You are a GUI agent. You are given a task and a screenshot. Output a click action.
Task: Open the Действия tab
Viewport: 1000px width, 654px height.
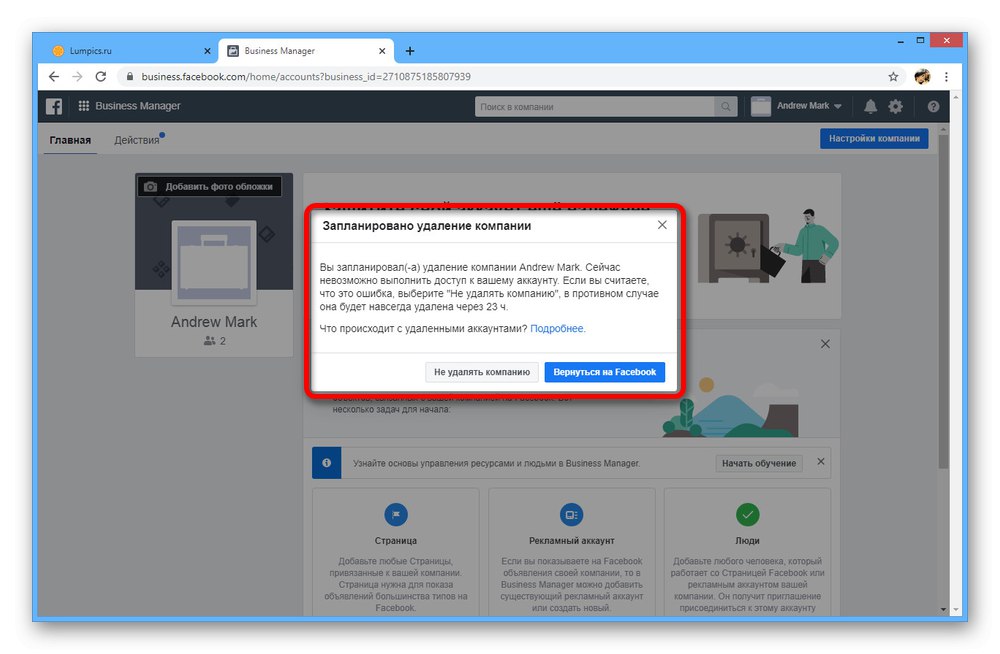click(137, 140)
